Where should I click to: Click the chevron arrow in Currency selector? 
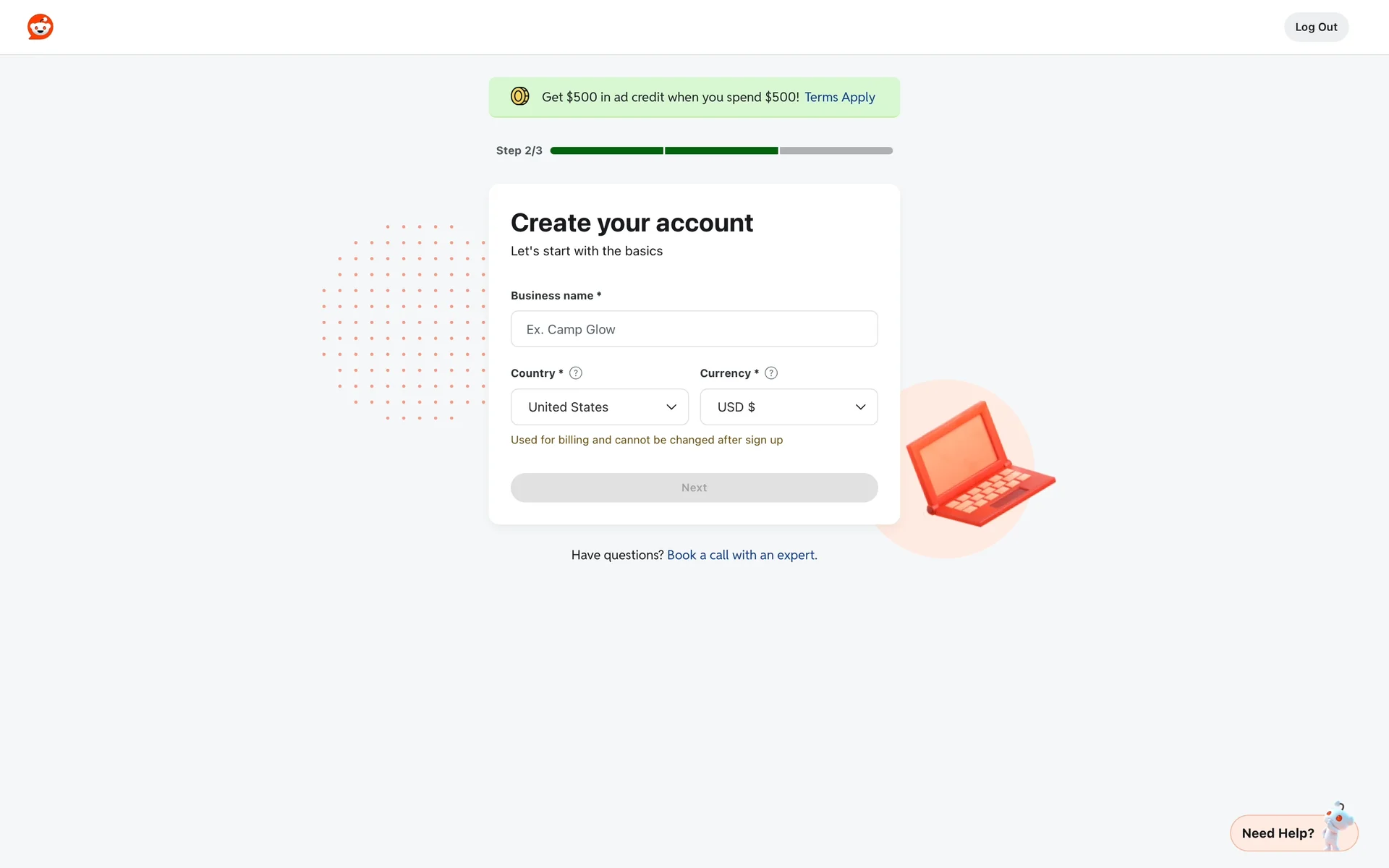861,407
